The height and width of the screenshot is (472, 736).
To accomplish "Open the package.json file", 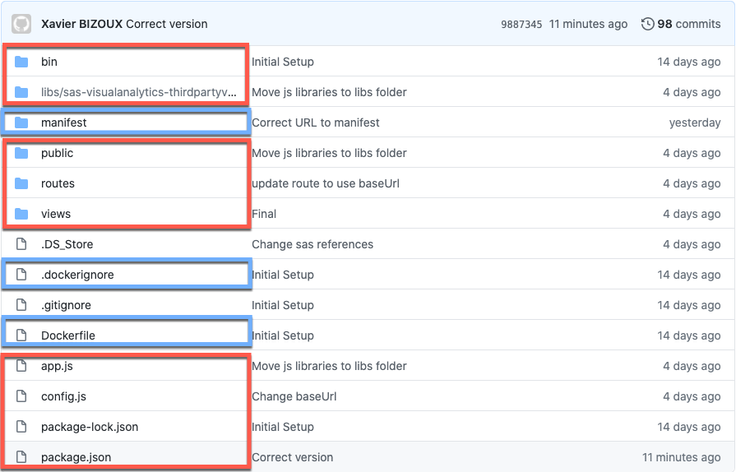I will (76, 458).
